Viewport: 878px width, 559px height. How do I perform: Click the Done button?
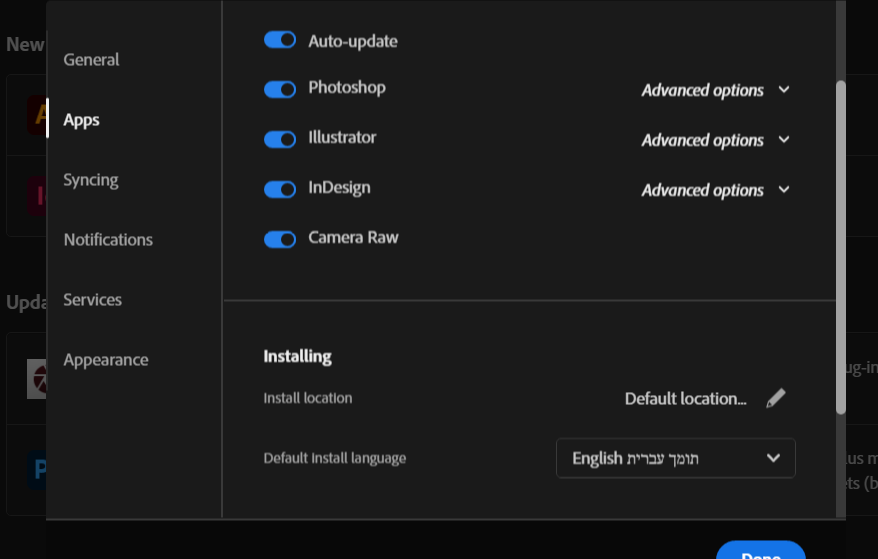tap(761, 552)
